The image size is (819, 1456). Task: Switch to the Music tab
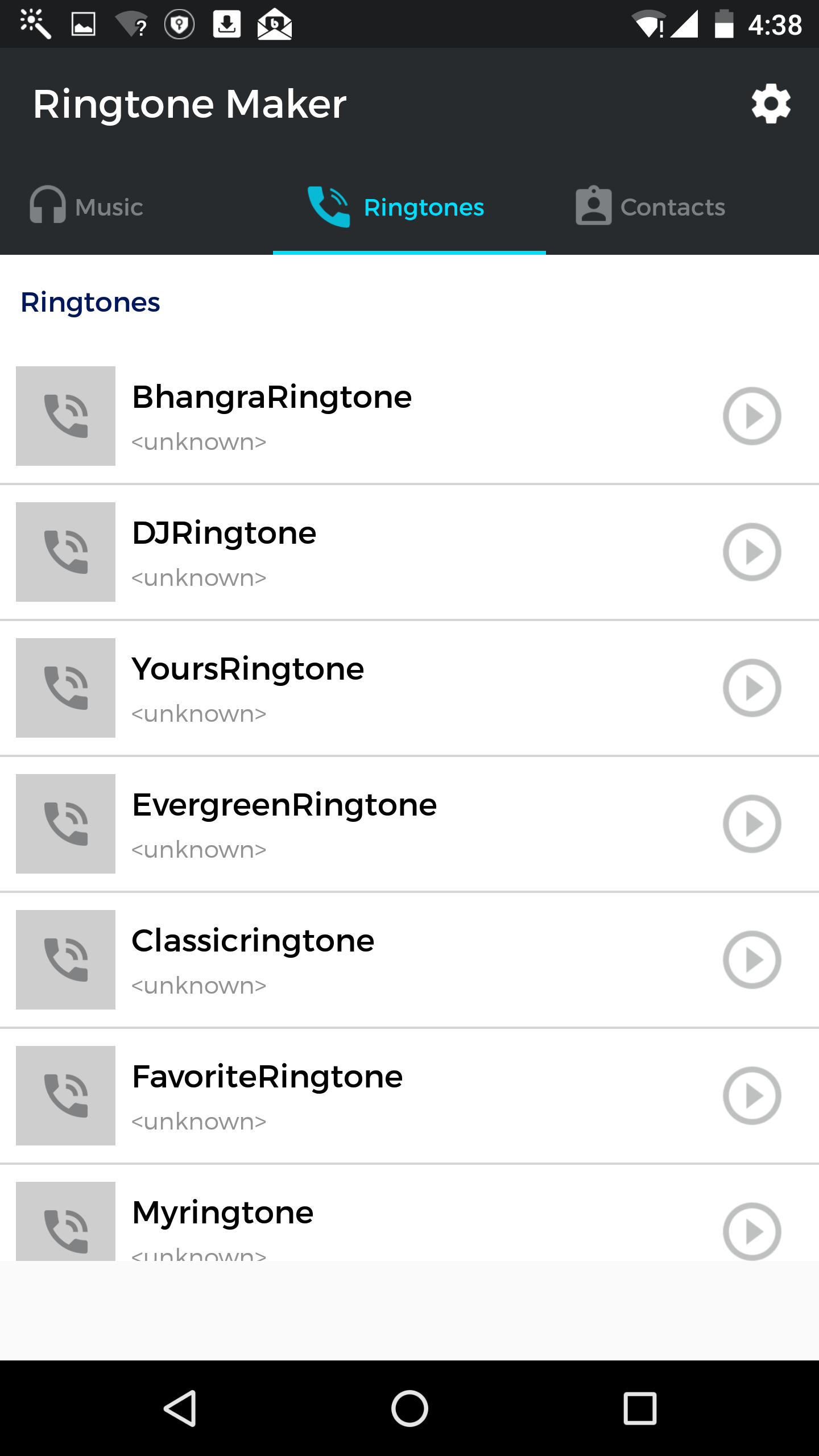[x=86, y=206]
